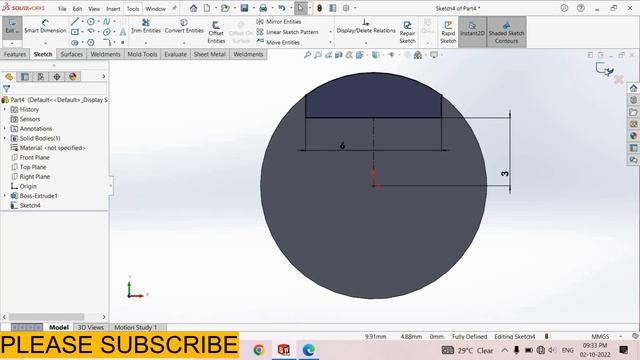Select the Smart Dimension tool

[x=45, y=26]
